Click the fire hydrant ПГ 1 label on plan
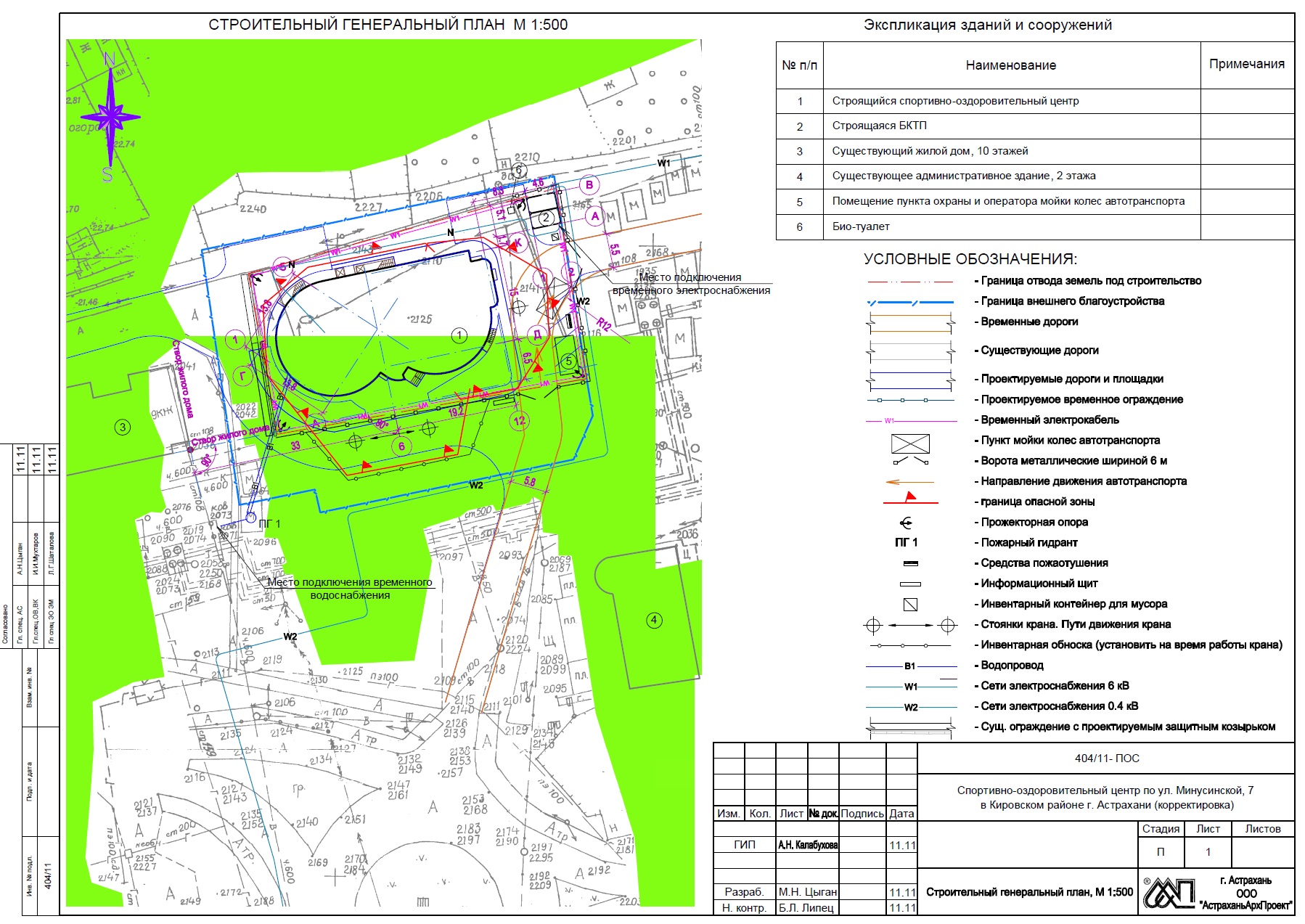 (x=269, y=523)
